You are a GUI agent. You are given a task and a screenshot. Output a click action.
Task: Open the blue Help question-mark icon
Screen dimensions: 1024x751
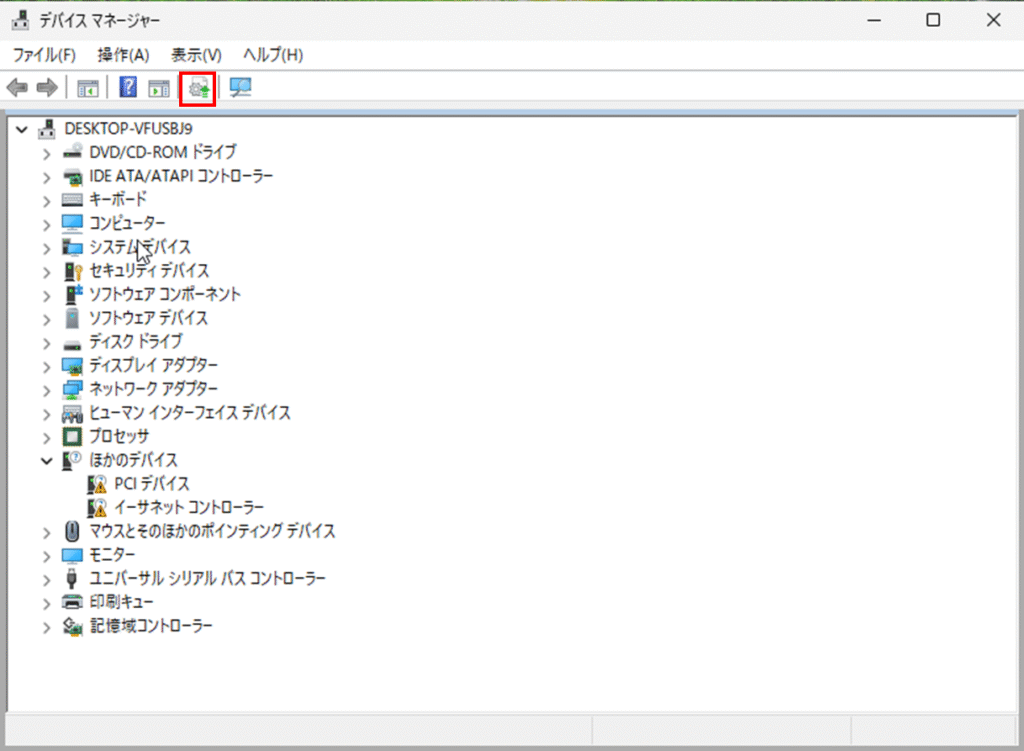(128, 88)
